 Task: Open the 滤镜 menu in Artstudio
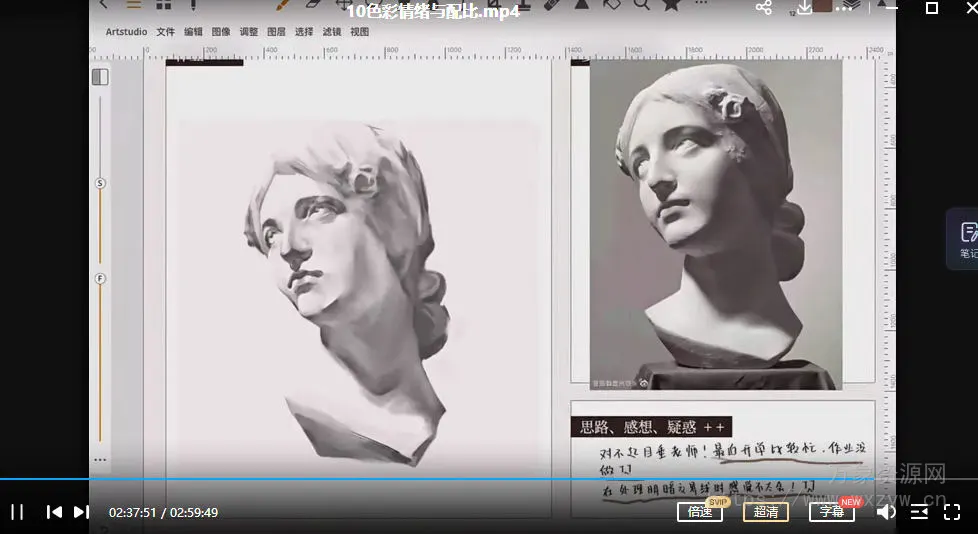click(332, 32)
